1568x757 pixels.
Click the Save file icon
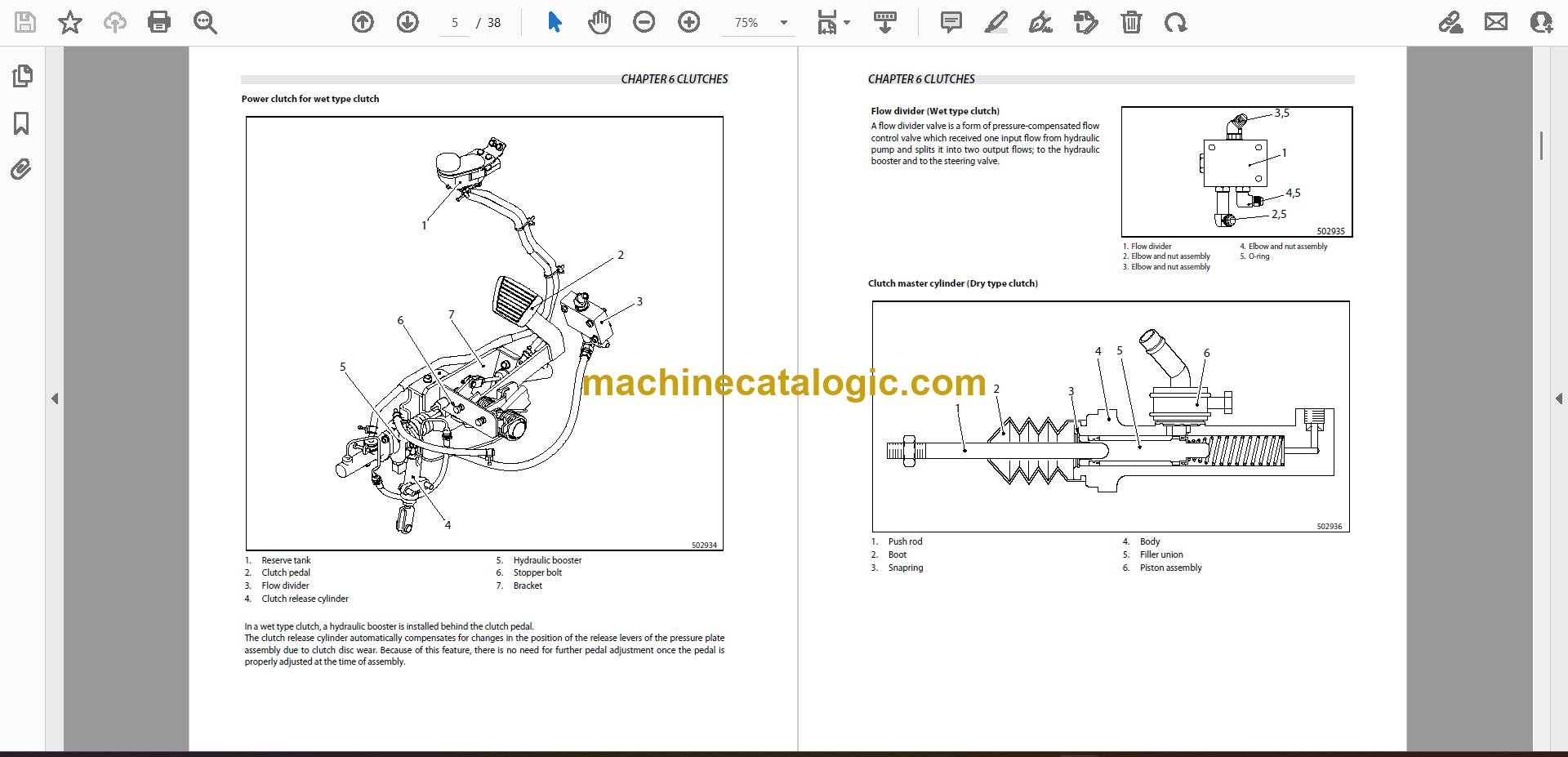coord(25,22)
